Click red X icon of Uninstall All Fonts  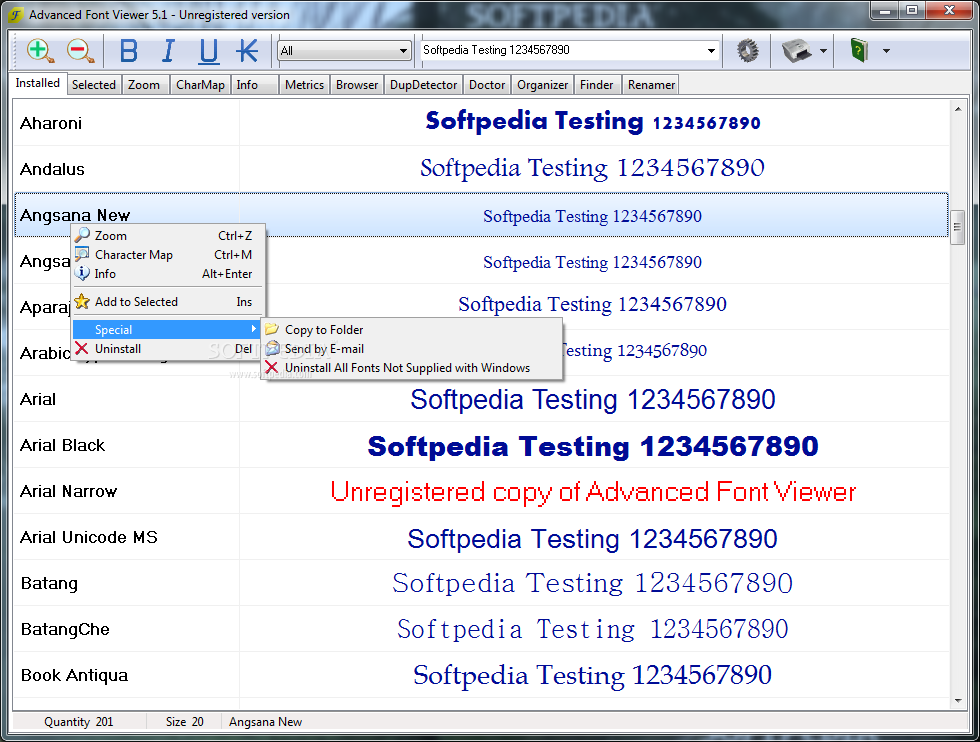(272, 367)
